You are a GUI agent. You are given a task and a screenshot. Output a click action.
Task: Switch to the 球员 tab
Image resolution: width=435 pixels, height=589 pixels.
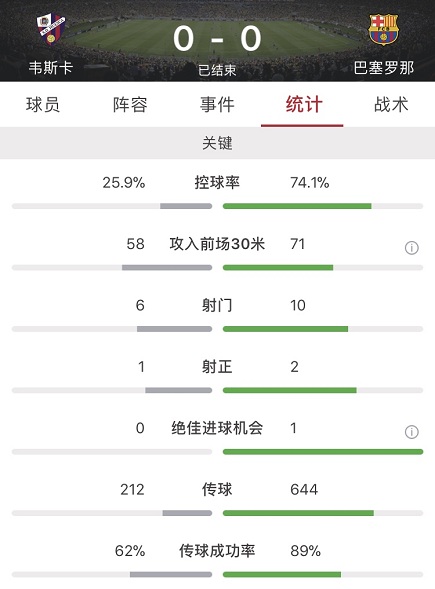coord(43,104)
